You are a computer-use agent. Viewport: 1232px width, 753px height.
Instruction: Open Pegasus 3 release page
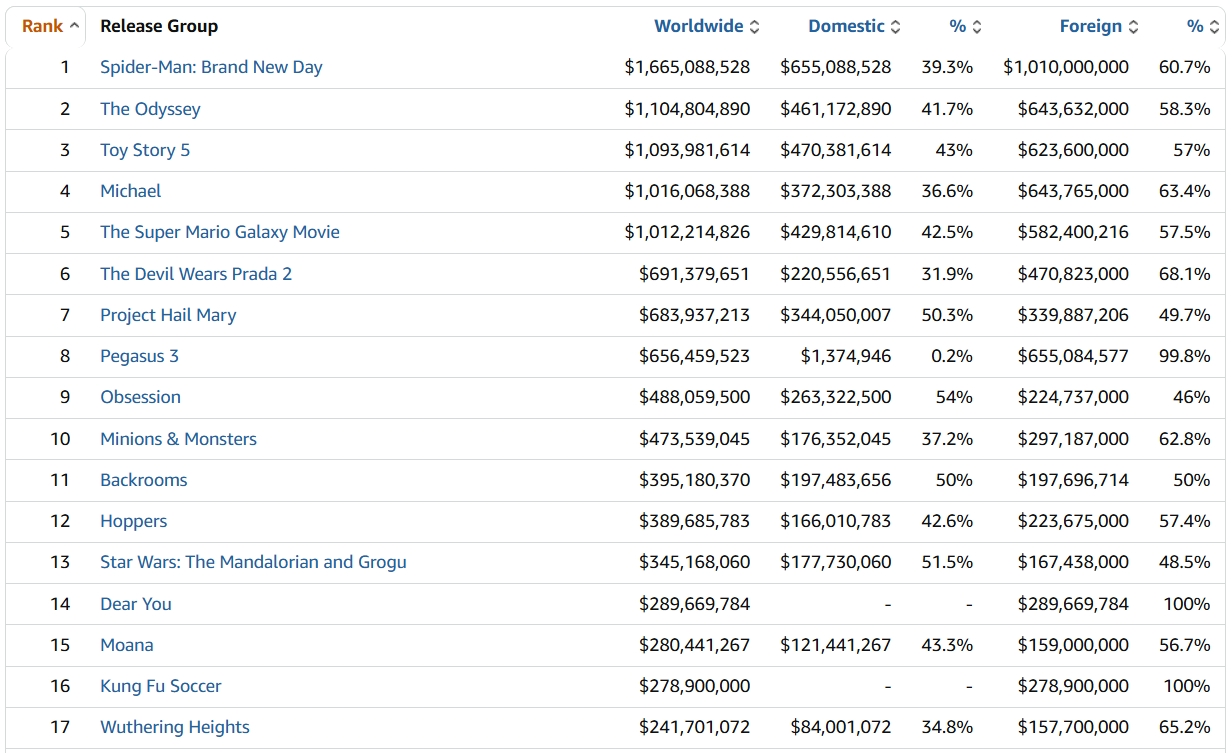(139, 356)
